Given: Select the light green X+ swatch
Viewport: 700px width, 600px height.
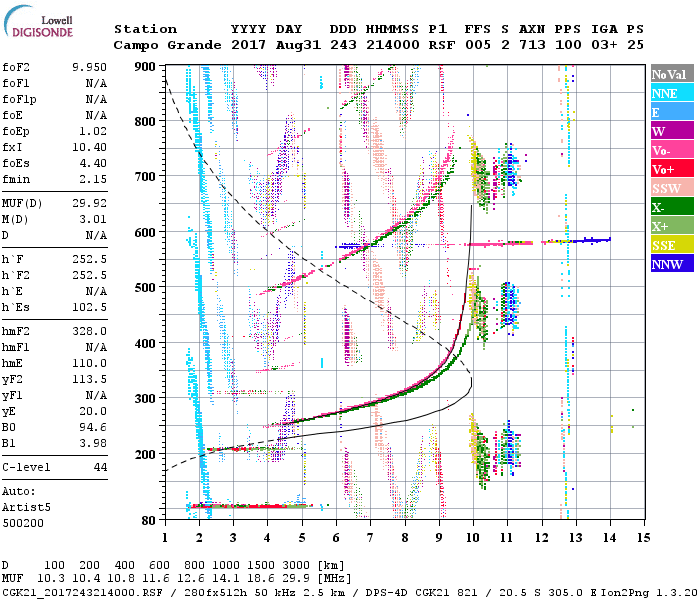Looking at the screenshot, I should point(668,227).
